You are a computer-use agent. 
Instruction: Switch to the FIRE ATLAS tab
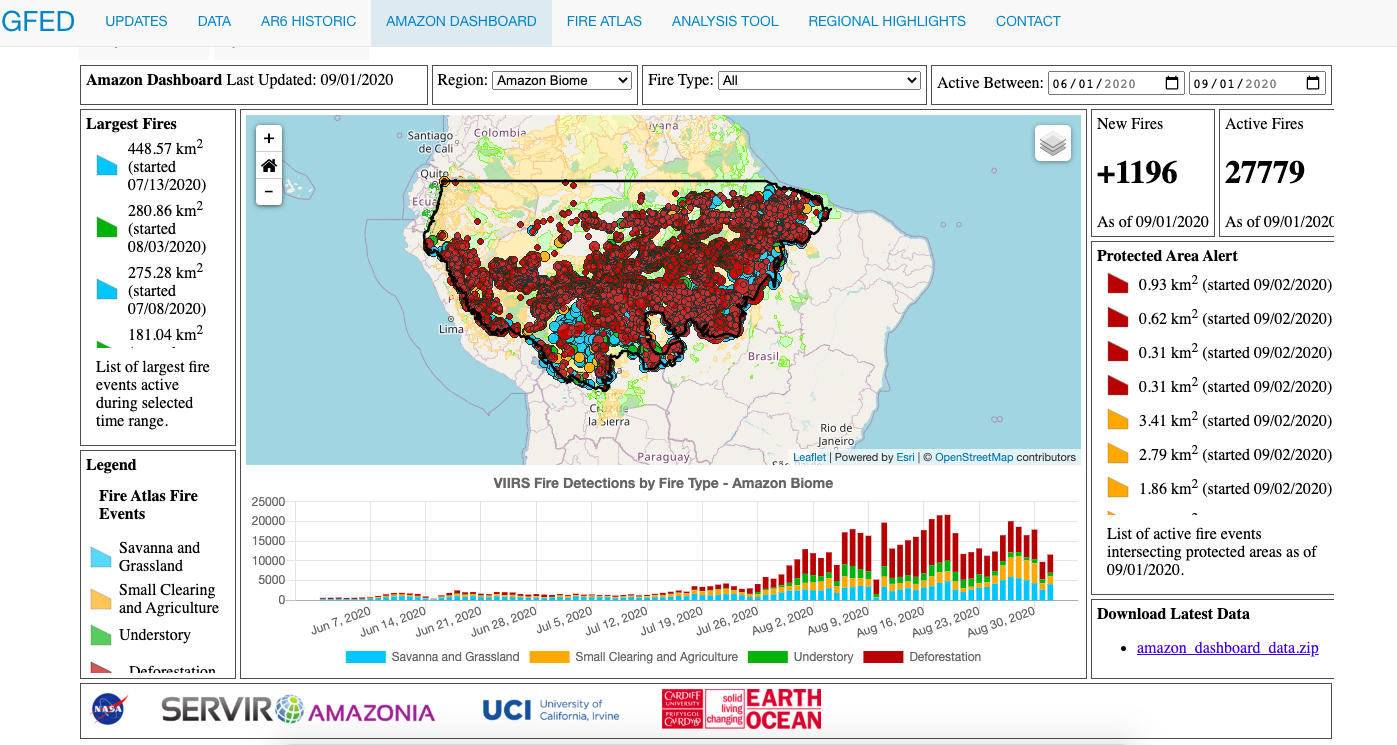(x=604, y=21)
